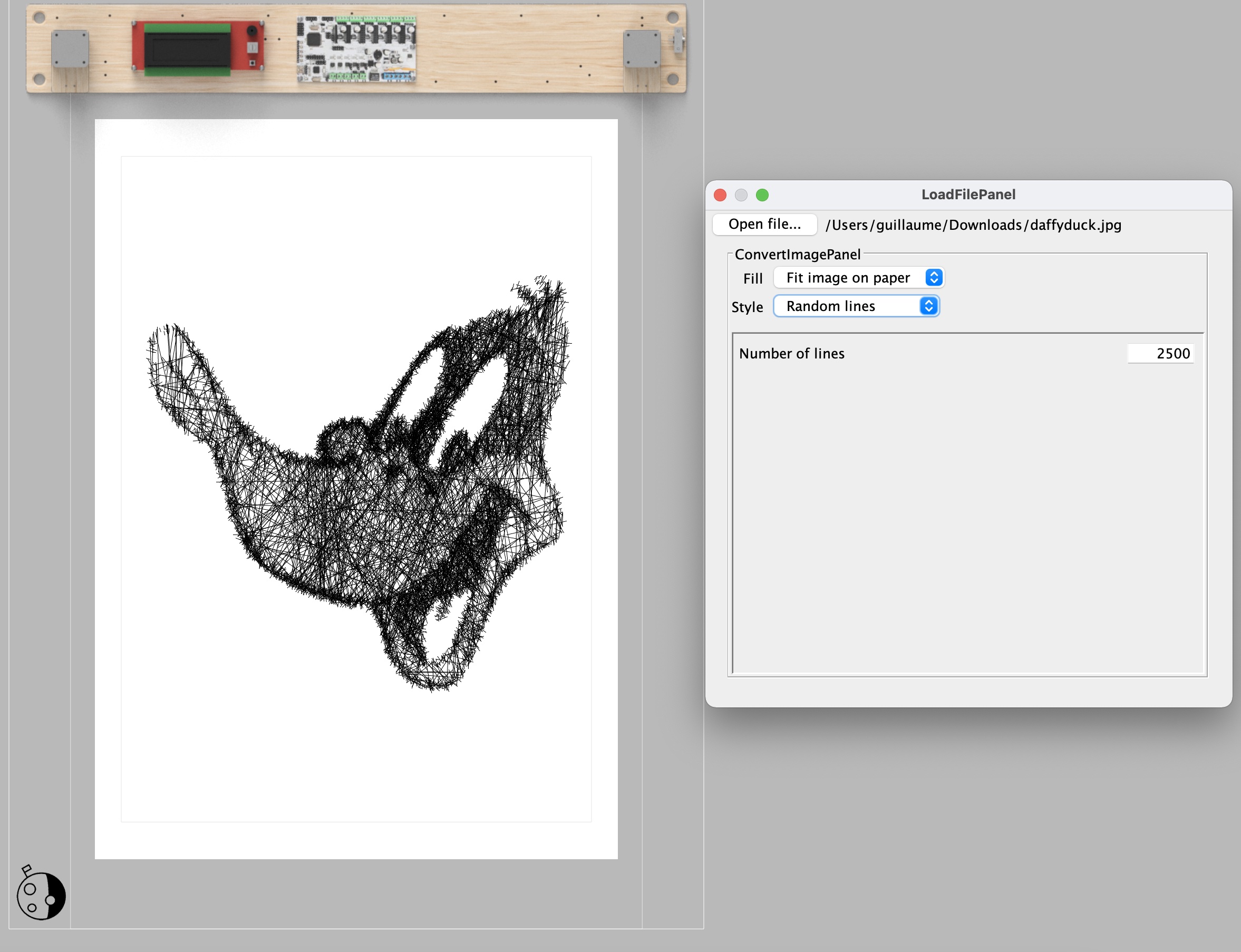Click the file path /Users/guillaume/Downloads/daffyduck.jpg
The image size is (1241, 952).
pos(973,225)
